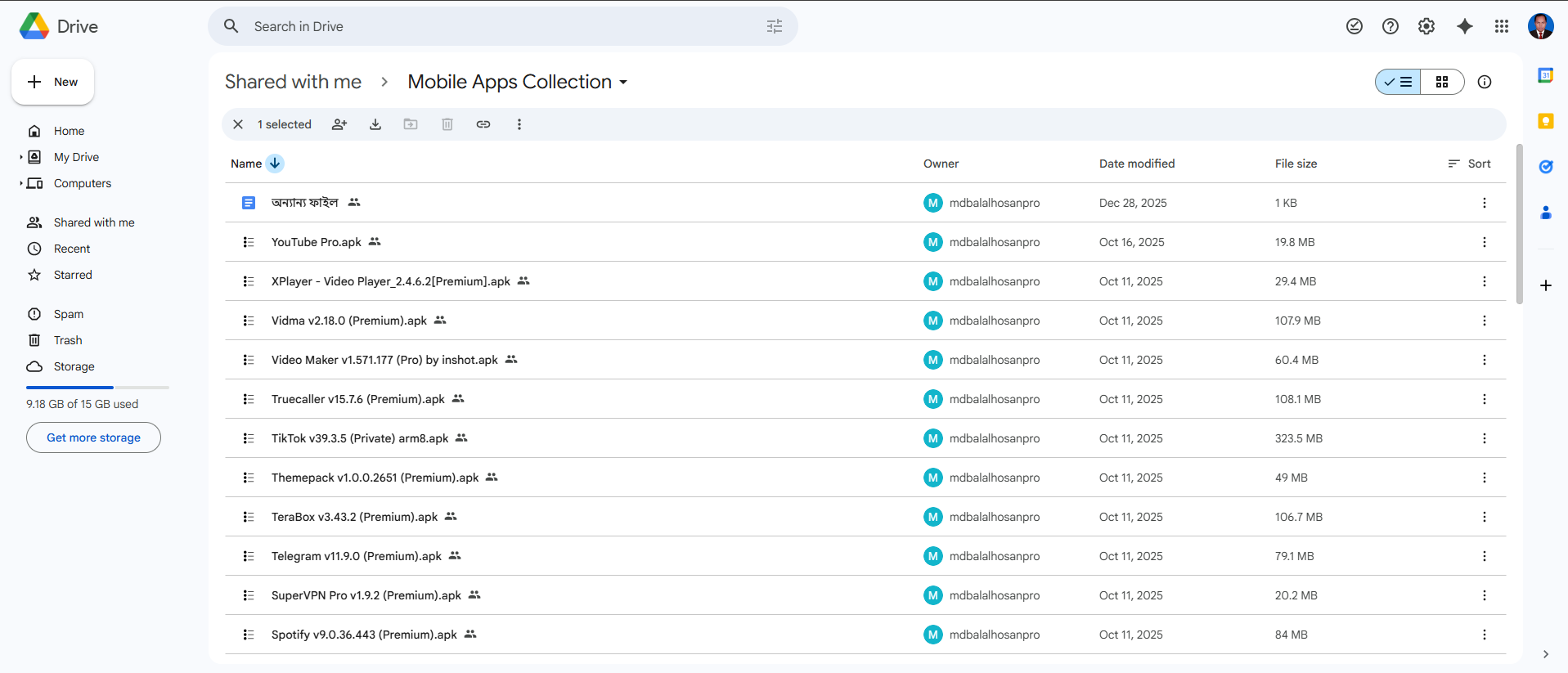Reverse the Name sort direction arrow

coord(275,164)
